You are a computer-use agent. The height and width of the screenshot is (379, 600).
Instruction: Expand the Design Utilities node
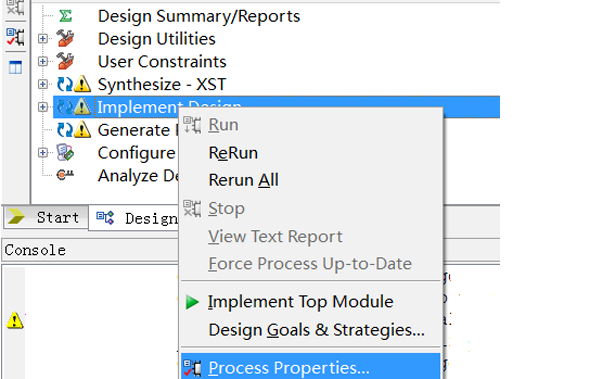(43, 39)
